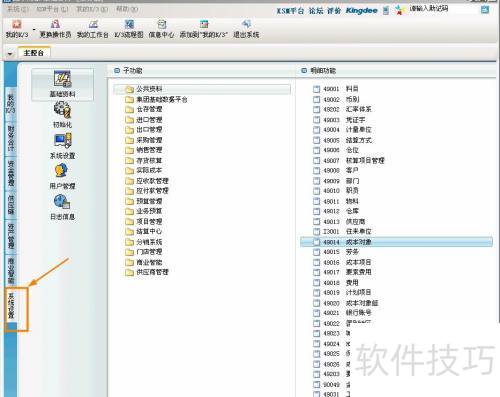Click the 明细功能 panel header icon
The image size is (500, 397).
coord(304,71)
